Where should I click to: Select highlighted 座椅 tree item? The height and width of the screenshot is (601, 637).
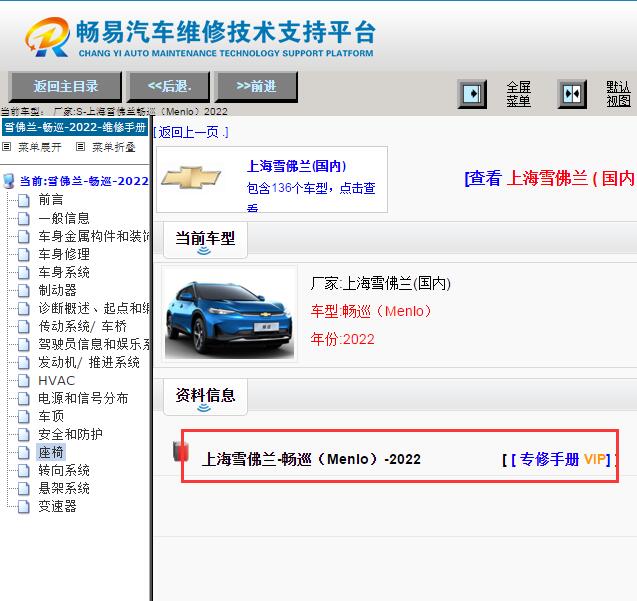coord(51,452)
